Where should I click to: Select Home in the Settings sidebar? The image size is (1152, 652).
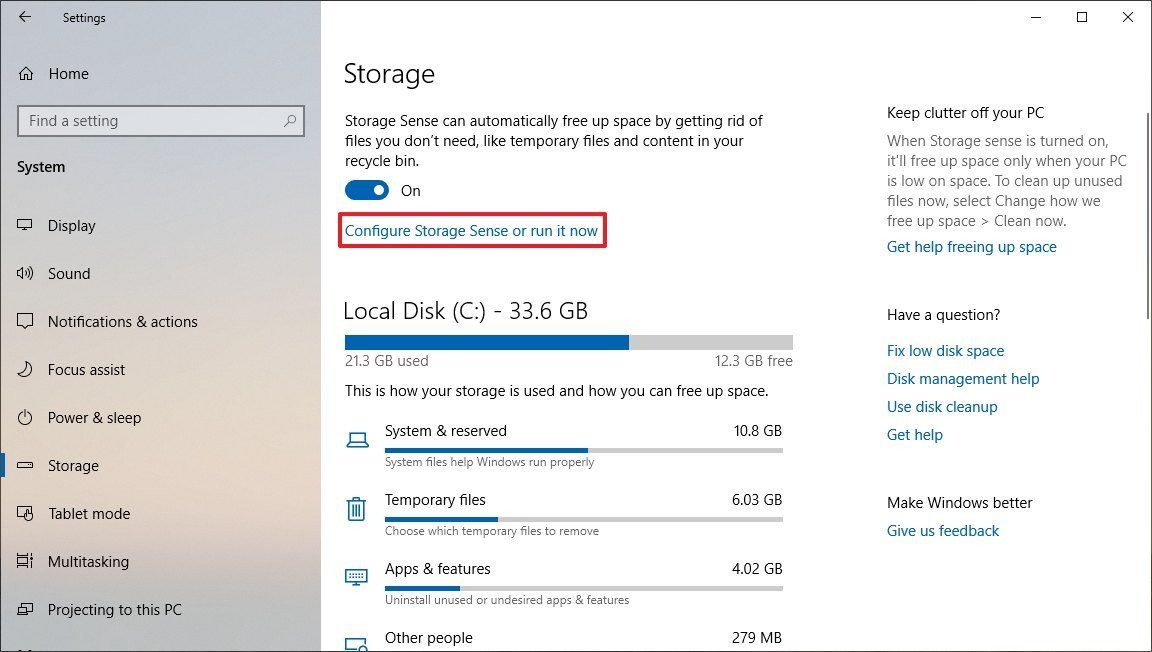pyautogui.click(x=68, y=73)
